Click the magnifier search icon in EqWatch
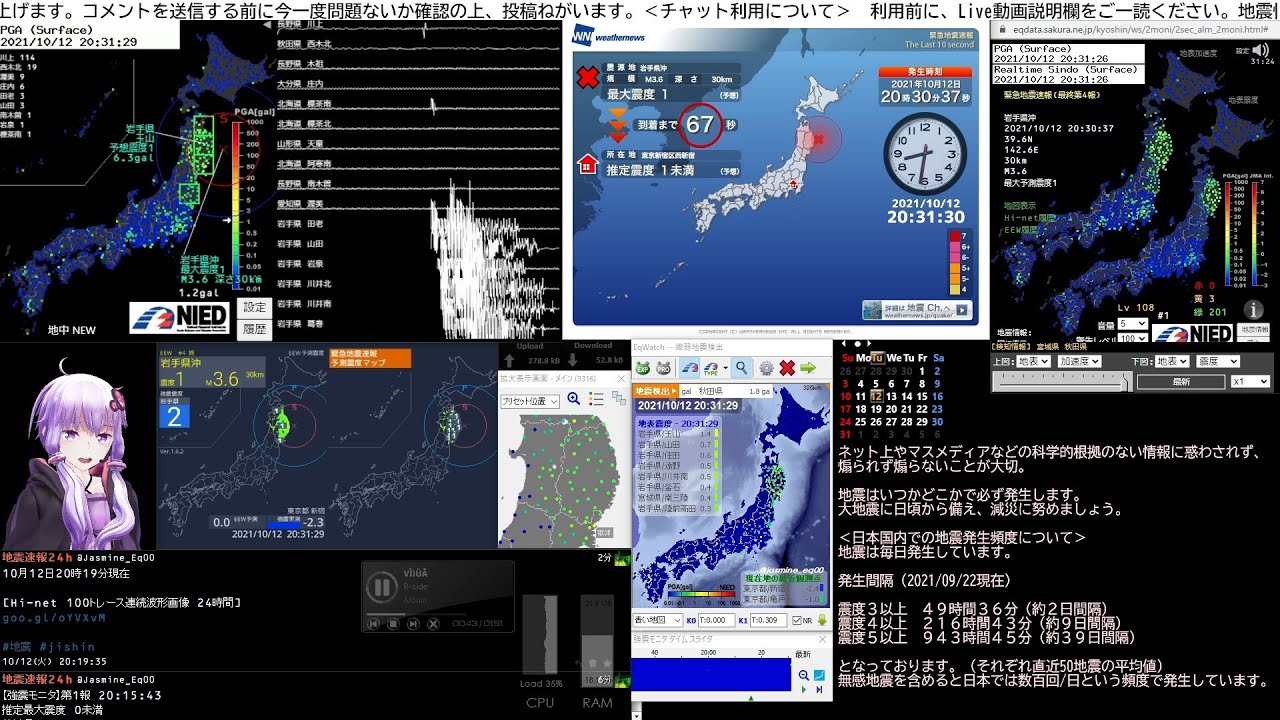Screen dimensions: 1280x720 pyautogui.click(x=741, y=367)
